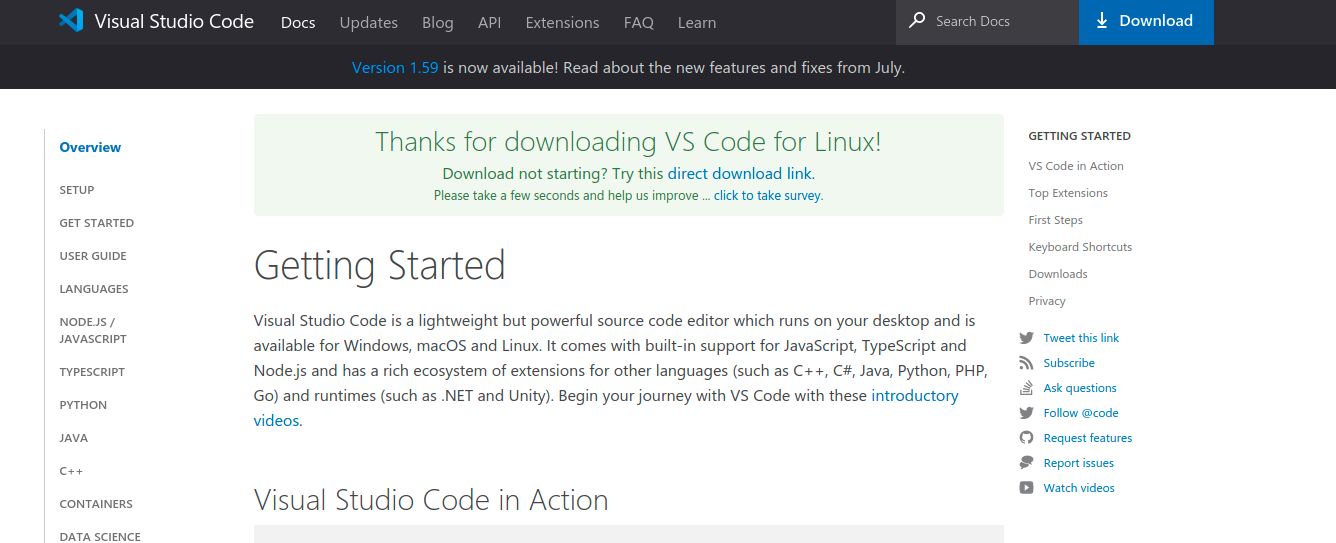Click the Watch videos link text

[1079, 488]
